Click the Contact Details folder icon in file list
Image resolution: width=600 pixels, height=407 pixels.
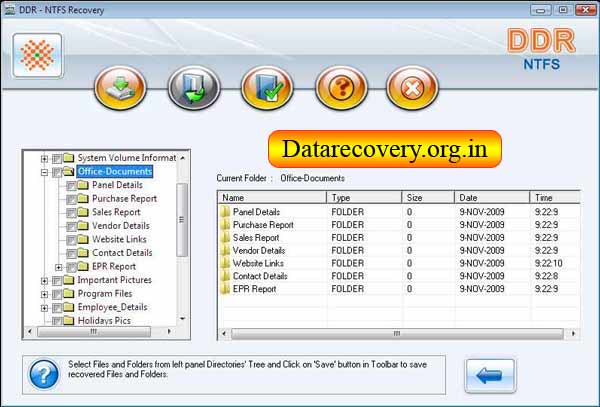point(225,276)
